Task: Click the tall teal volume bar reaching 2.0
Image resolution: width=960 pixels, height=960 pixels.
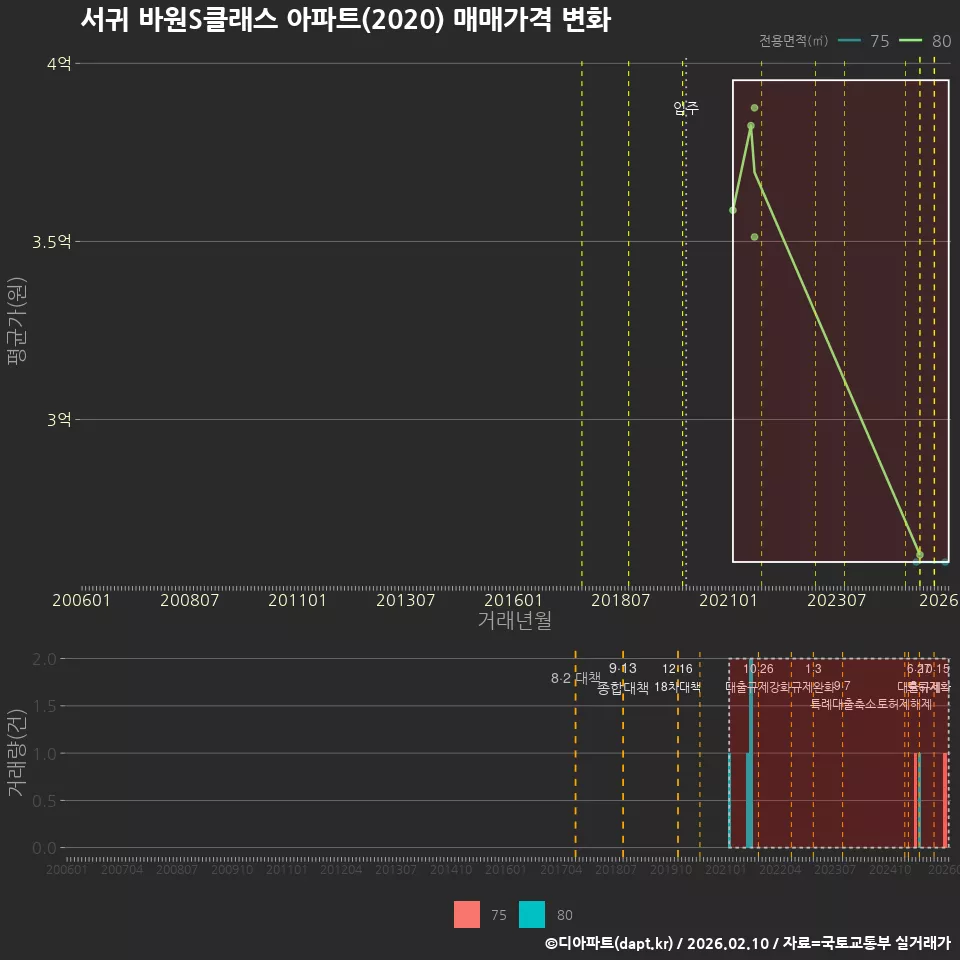Action: coord(751,754)
